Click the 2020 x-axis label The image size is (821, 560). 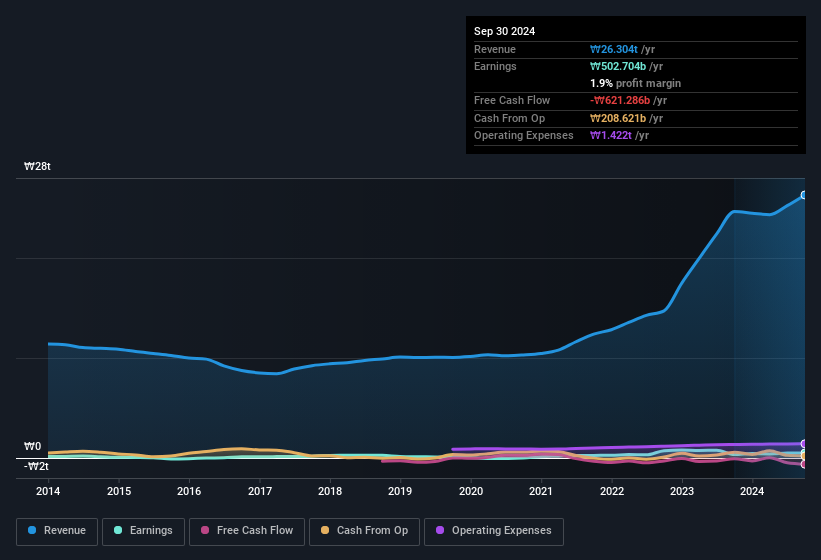471,491
